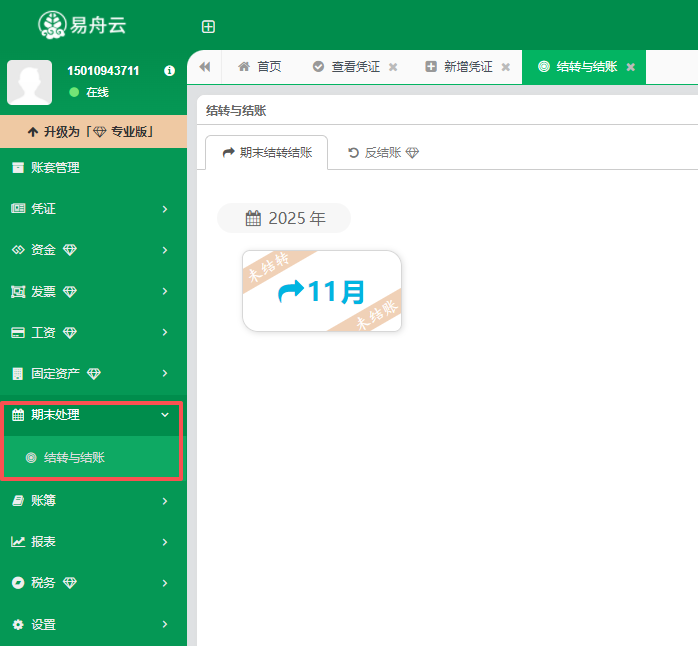The width and height of the screenshot is (698, 646).
Task: Click the calendar icon next to 2025 年
Action: 253,218
